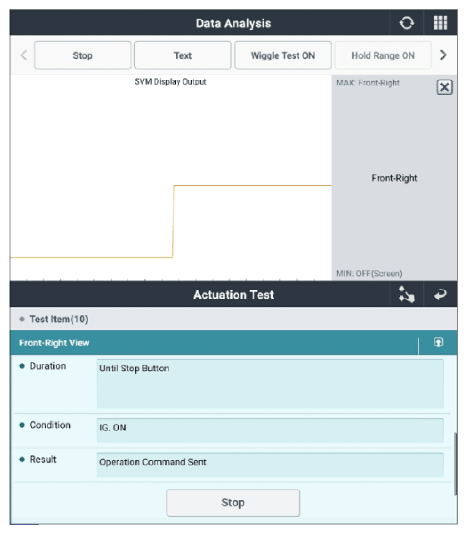Show more toolbar buttons with right chevron
The image size is (467, 534).
(x=443, y=55)
